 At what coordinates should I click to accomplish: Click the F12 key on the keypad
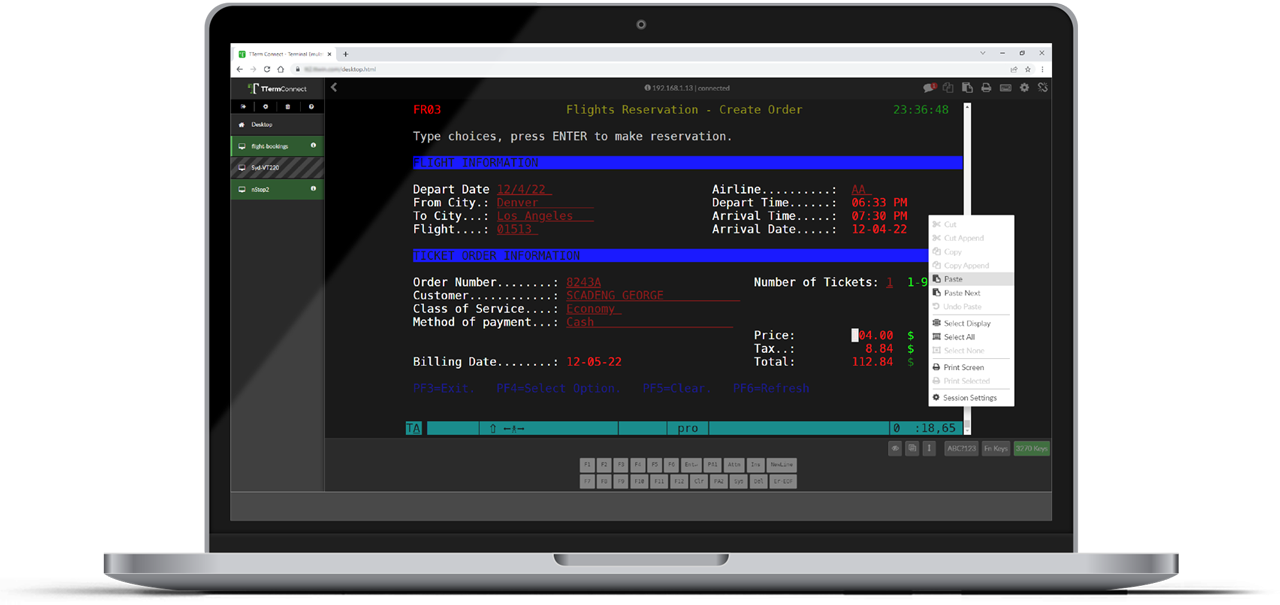(x=679, y=481)
